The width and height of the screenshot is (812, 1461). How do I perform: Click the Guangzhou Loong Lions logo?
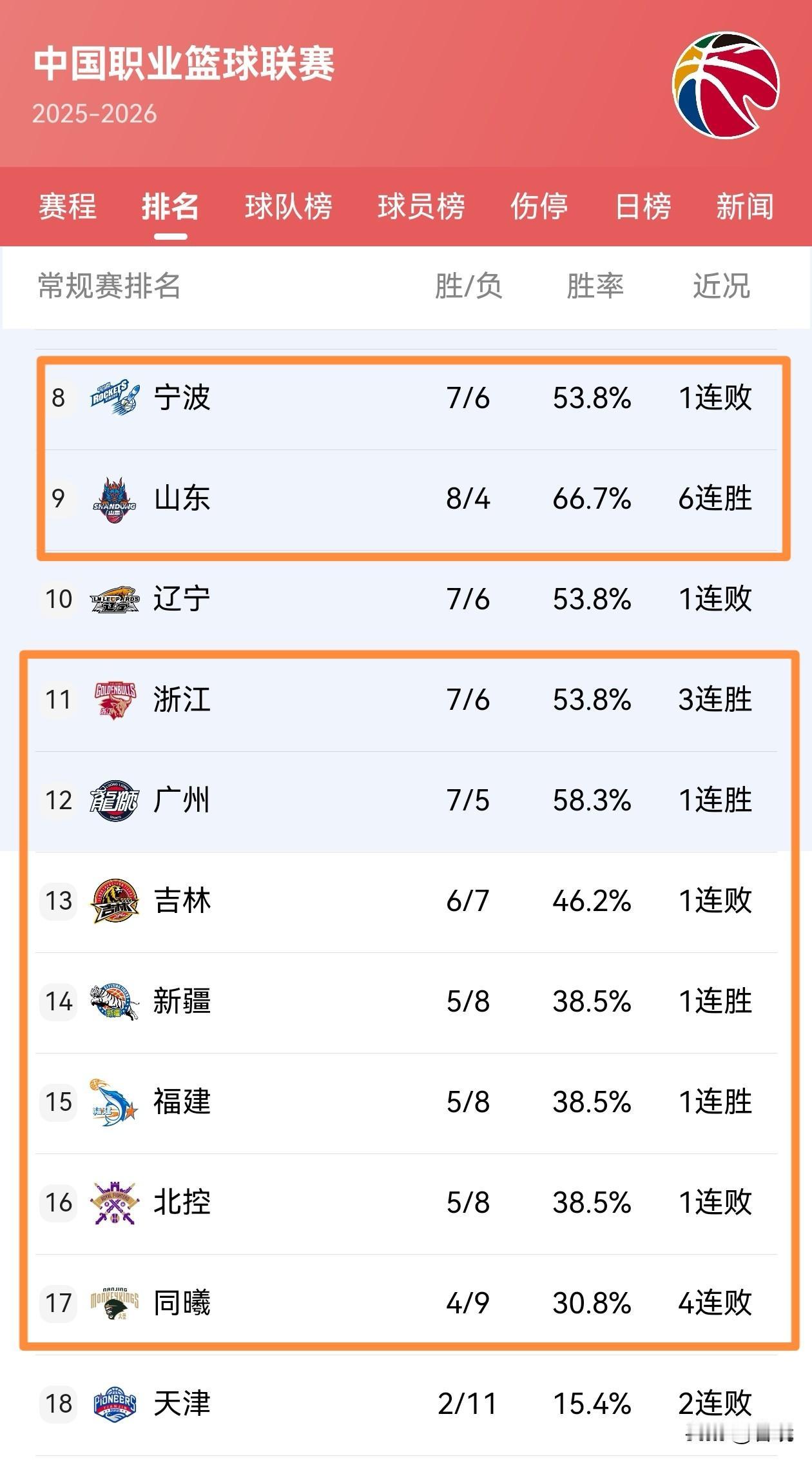point(115,801)
